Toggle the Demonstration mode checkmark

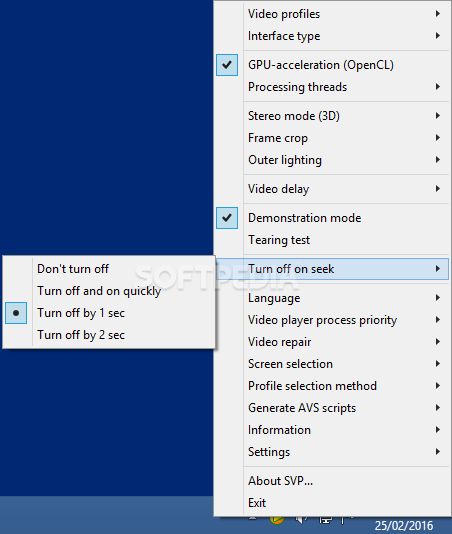(x=227, y=218)
